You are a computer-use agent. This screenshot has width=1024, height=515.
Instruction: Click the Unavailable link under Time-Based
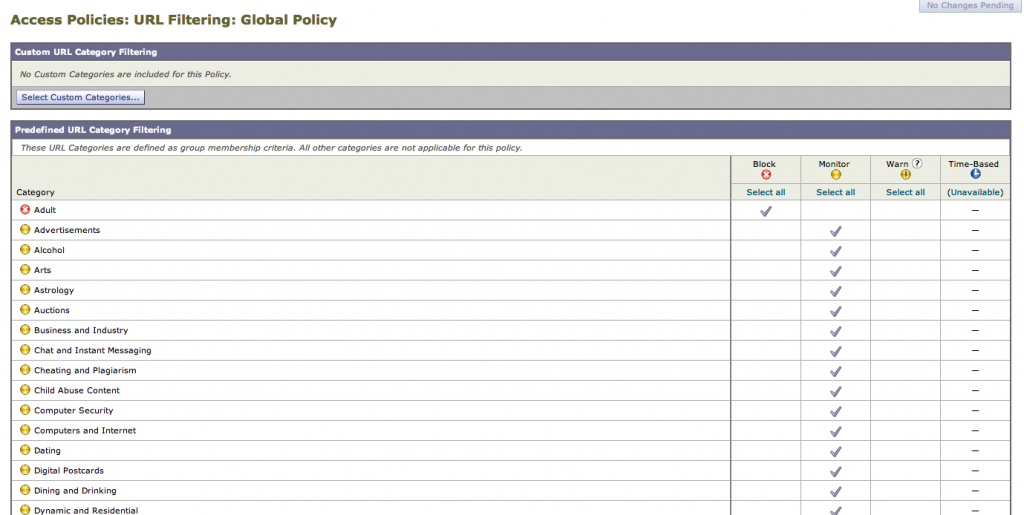[x=975, y=192]
